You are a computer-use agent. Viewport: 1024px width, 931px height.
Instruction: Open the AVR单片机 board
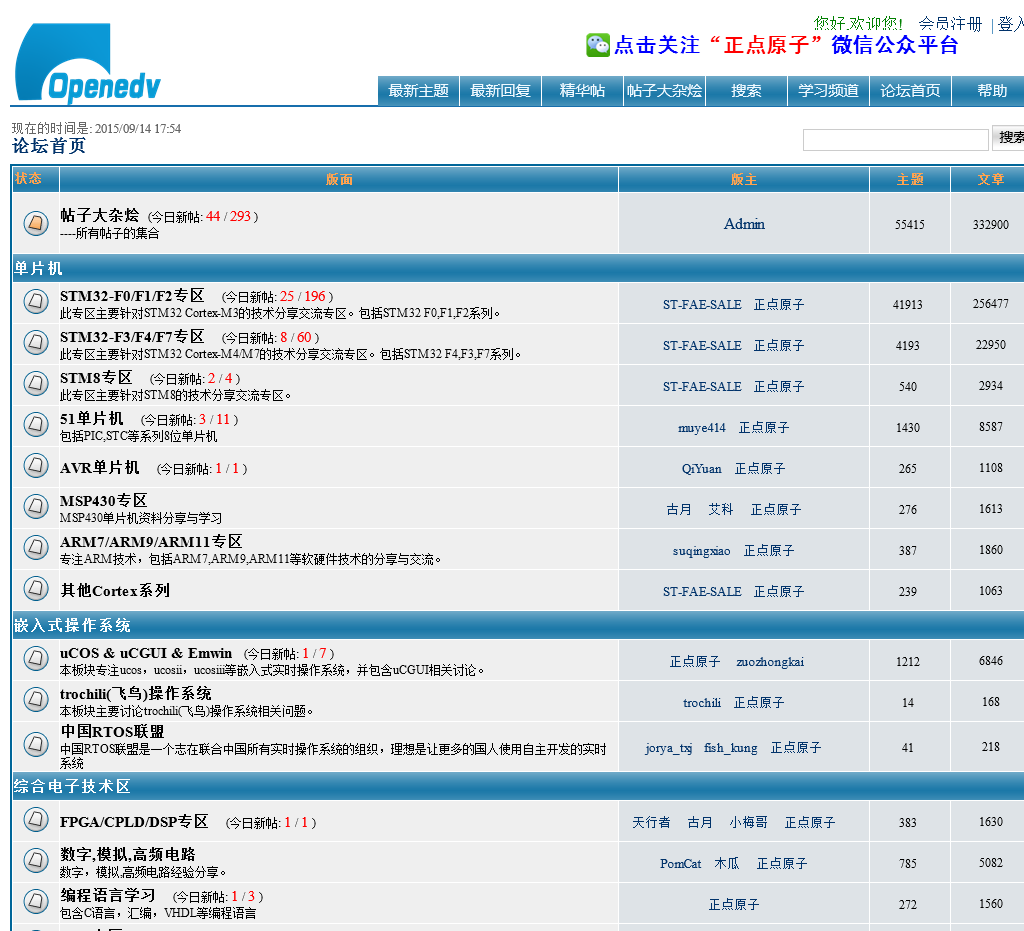[100, 467]
